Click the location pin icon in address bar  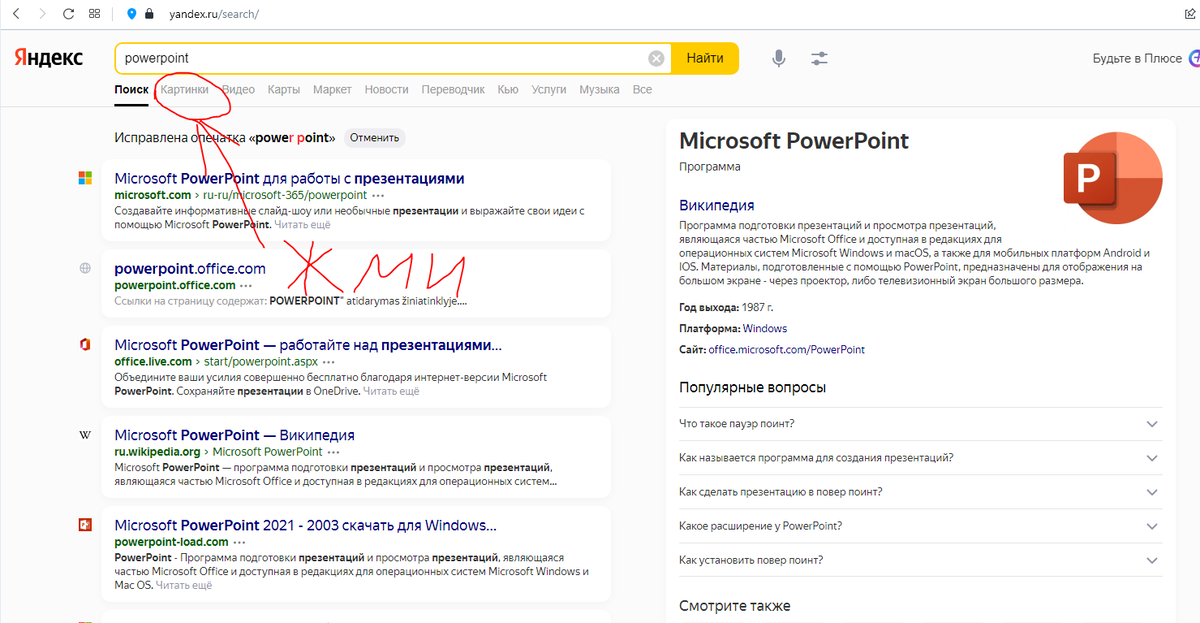pyautogui.click(x=132, y=15)
